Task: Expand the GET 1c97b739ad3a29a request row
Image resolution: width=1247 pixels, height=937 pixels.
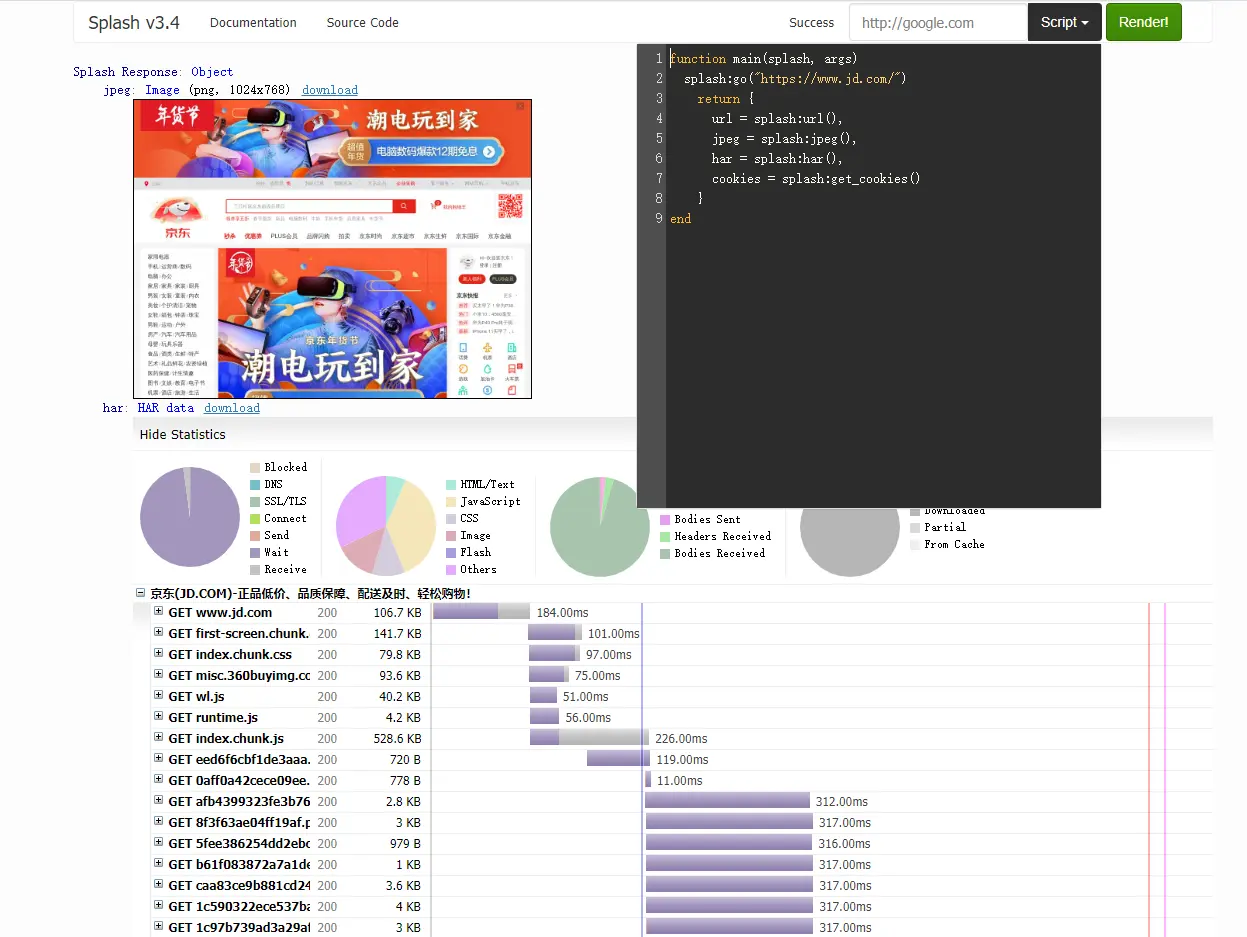Action: (158, 926)
